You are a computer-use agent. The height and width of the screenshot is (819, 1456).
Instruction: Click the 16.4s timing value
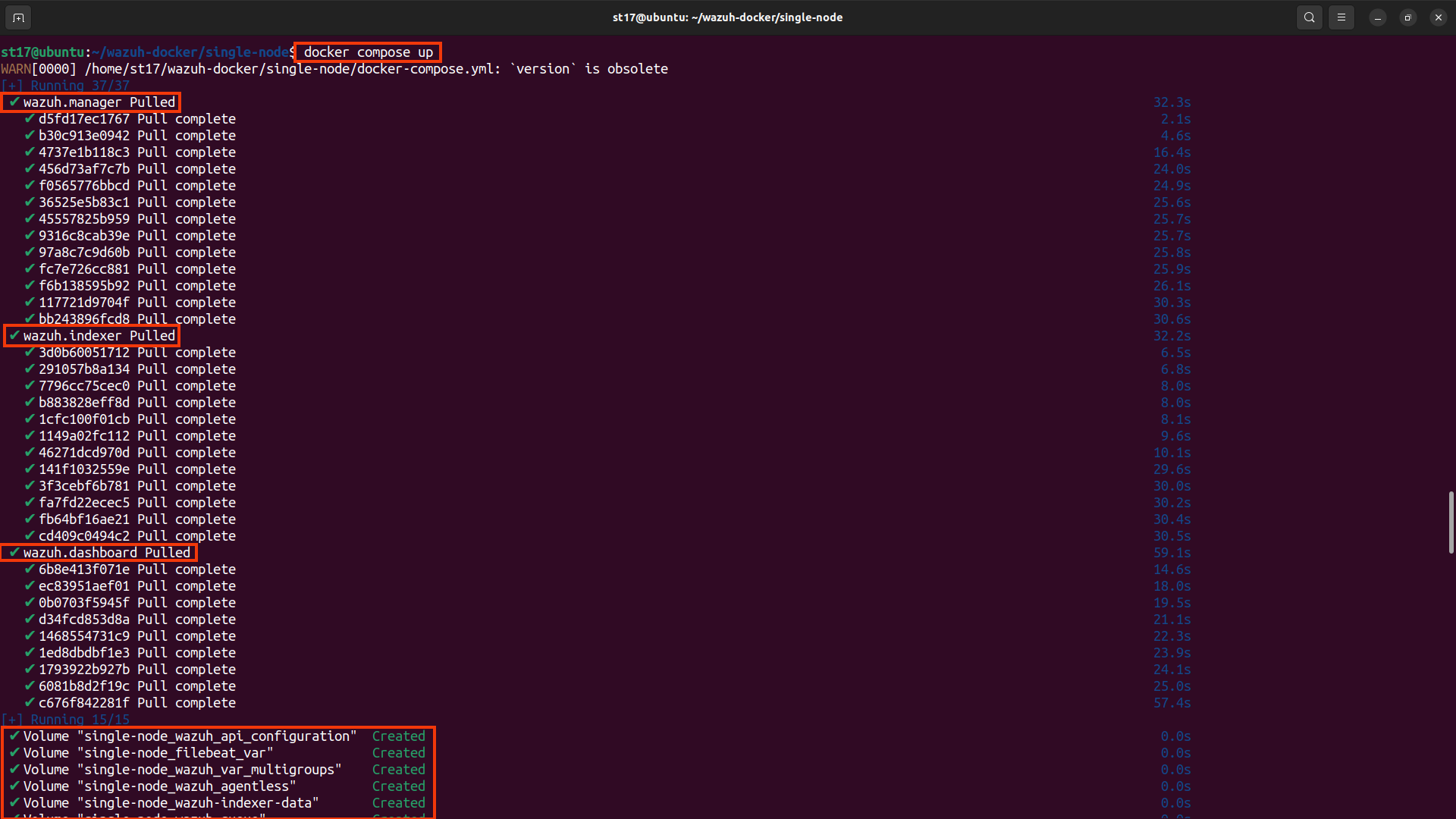tap(1172, 152)
